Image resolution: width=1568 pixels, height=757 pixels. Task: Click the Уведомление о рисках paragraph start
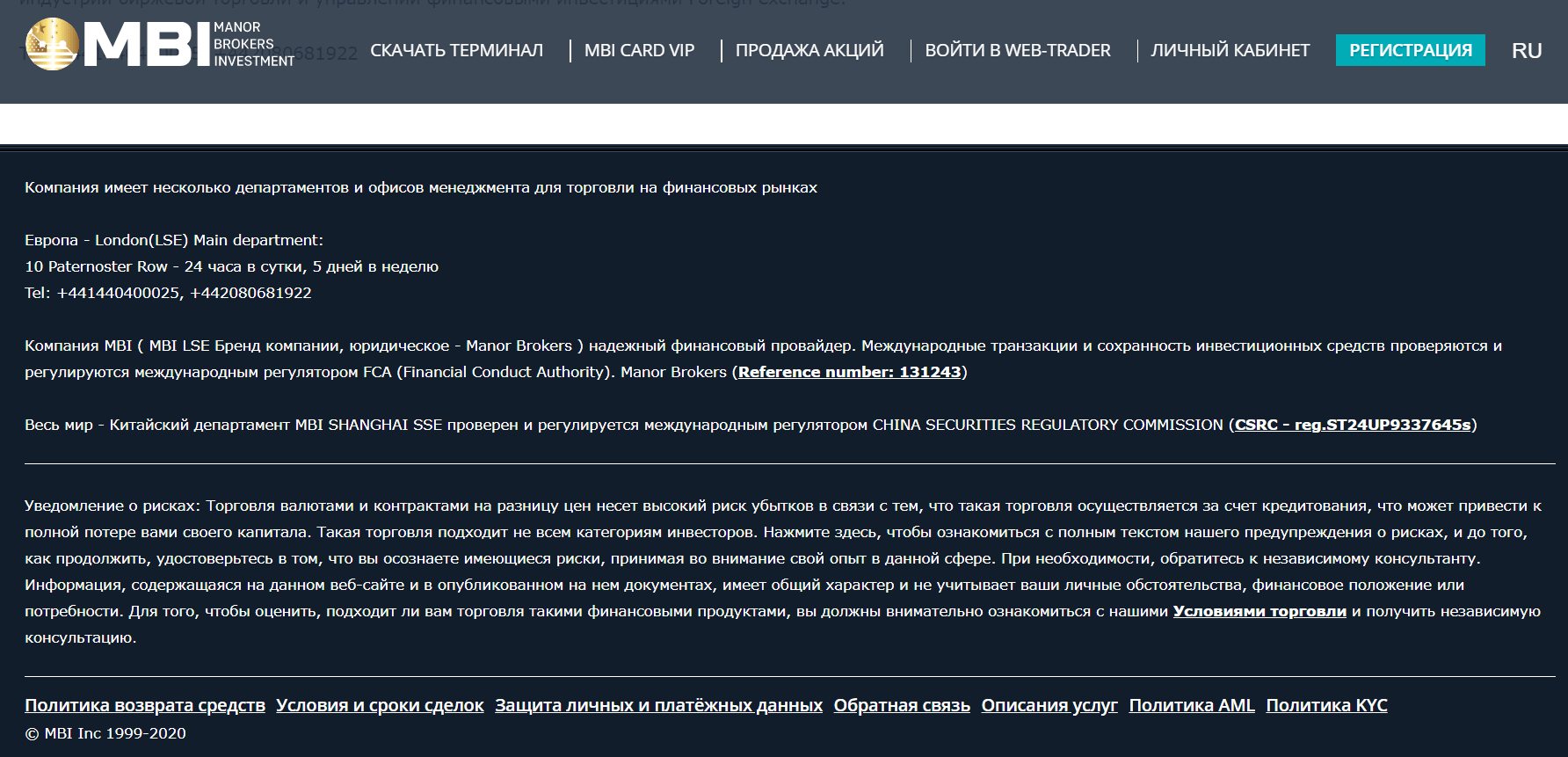[x=113, y=506]
